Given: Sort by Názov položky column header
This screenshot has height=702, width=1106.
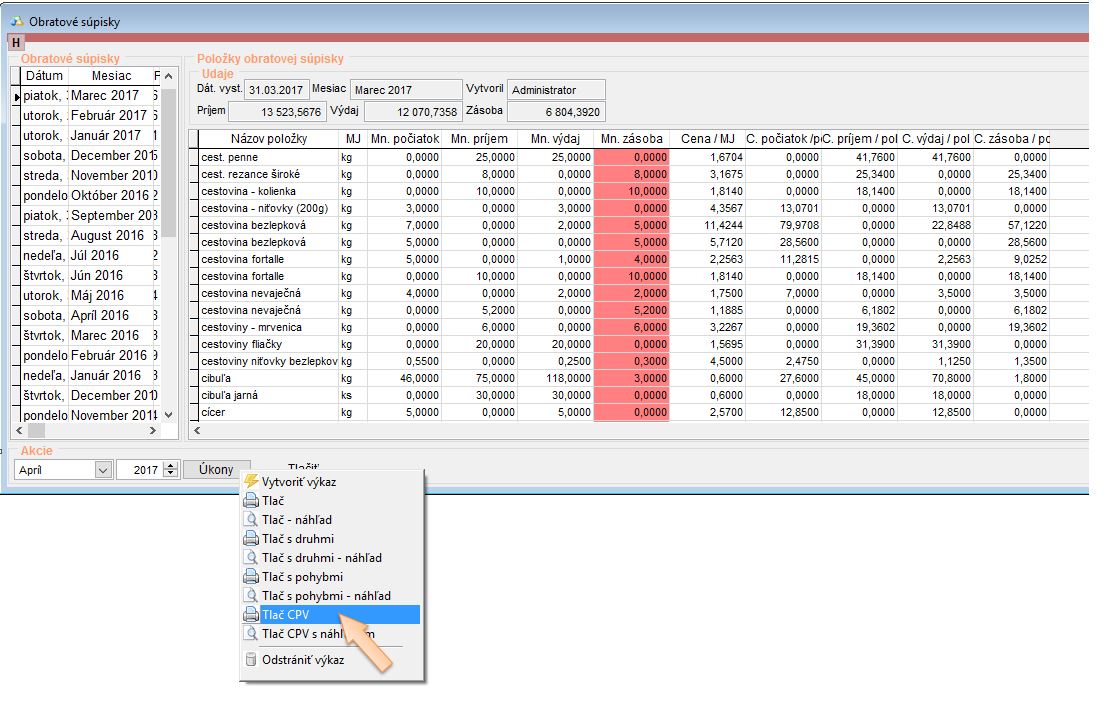Looking at the screenshot, I should point(268,139).
